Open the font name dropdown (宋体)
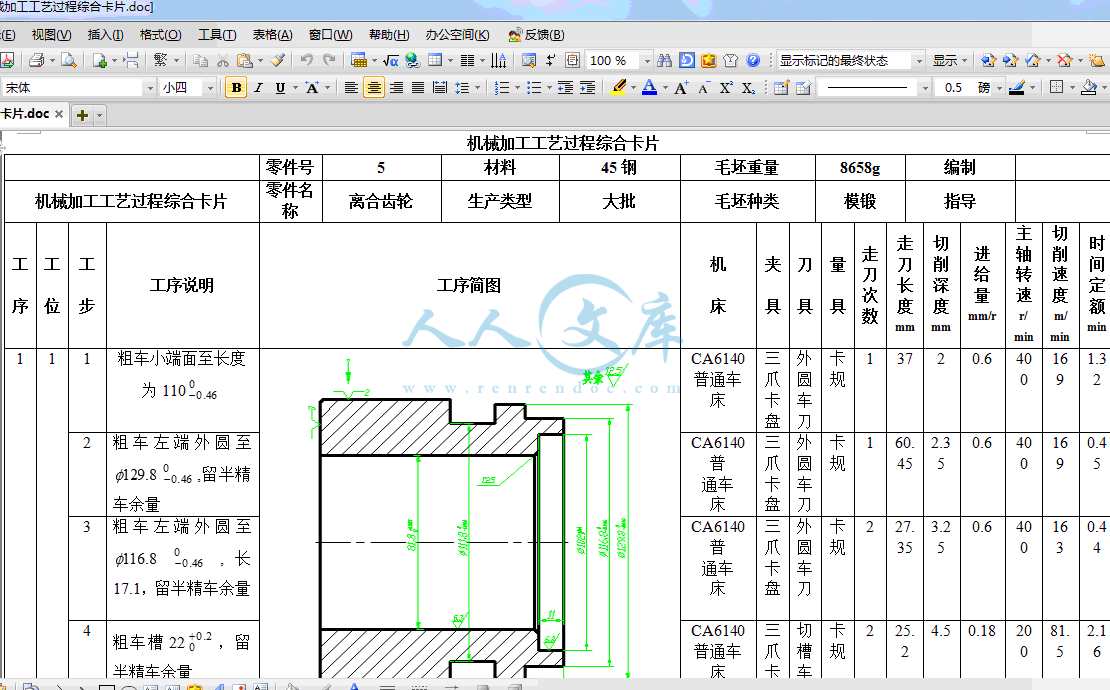 coord(149,88)
